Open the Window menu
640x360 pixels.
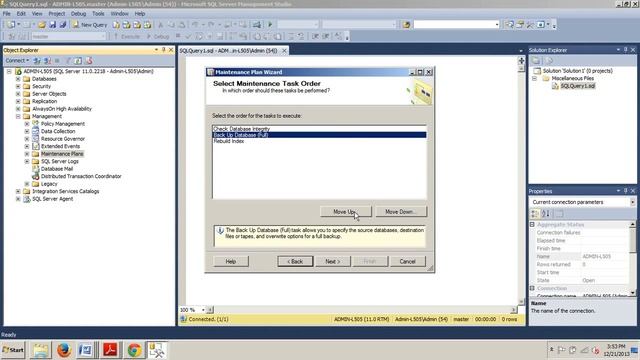coord(120,13)
